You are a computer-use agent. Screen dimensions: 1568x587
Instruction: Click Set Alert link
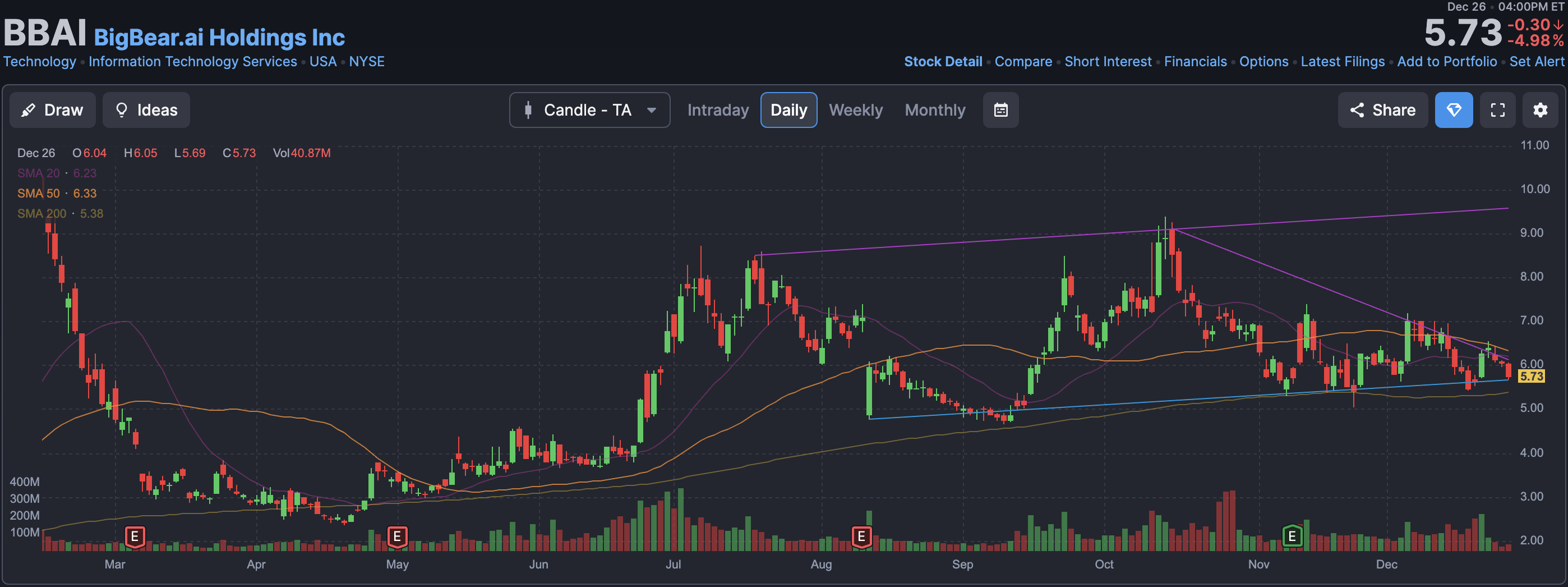[x=1537, y=62]
